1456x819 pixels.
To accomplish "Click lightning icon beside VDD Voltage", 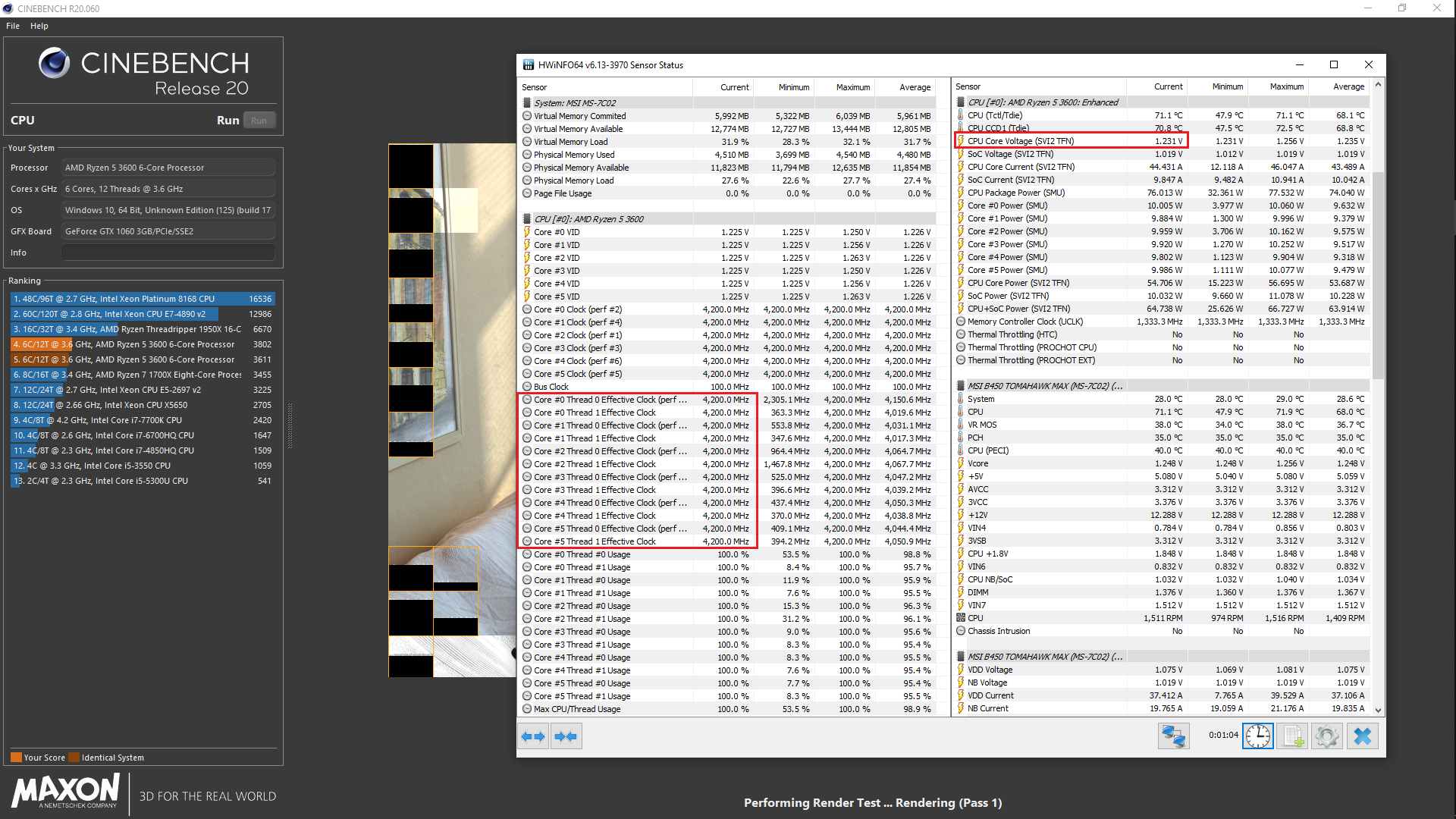I will [961, 670].
